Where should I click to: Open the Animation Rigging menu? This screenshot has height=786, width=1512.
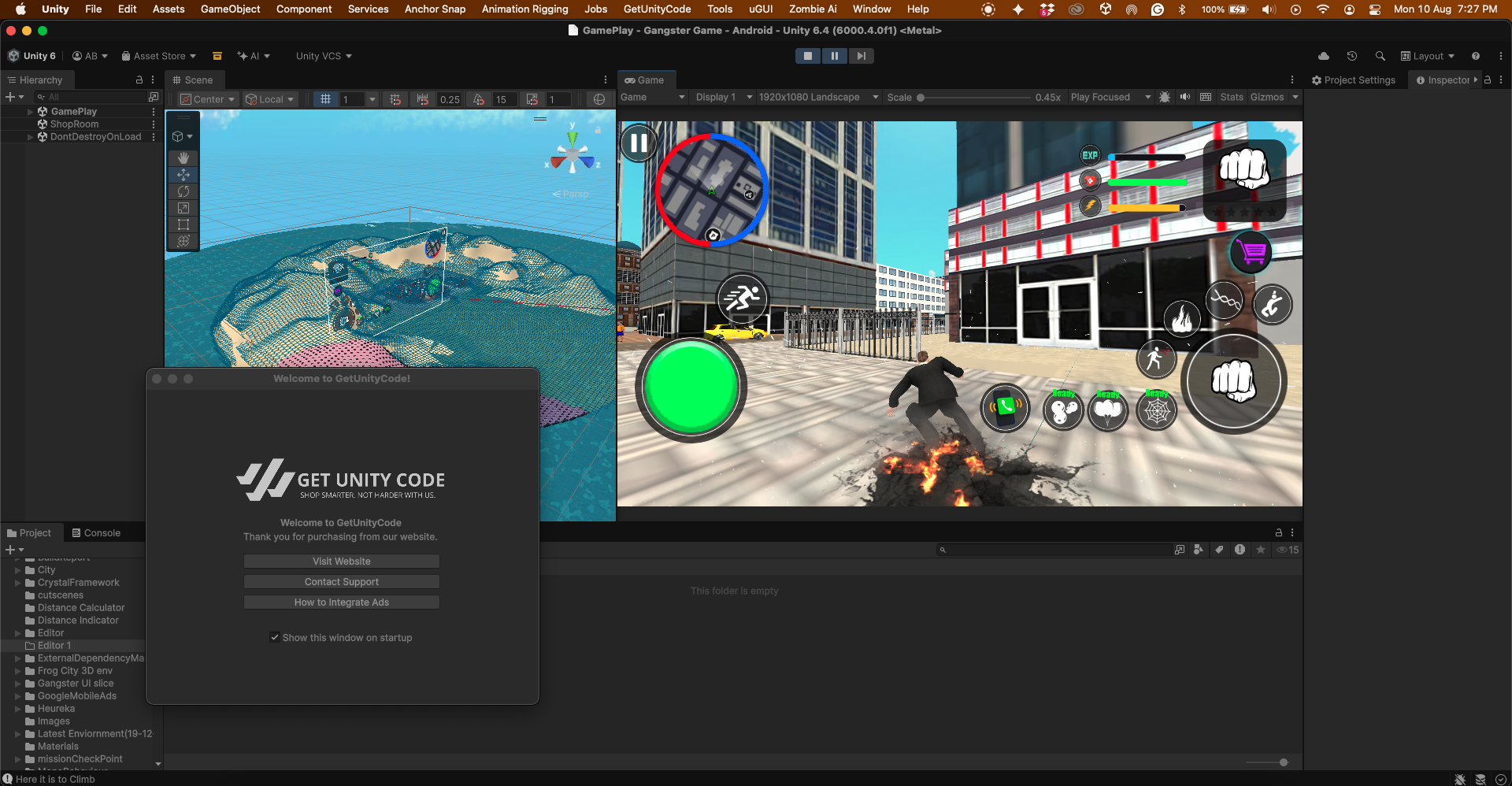pyautogui.click(x=524, y=9)
